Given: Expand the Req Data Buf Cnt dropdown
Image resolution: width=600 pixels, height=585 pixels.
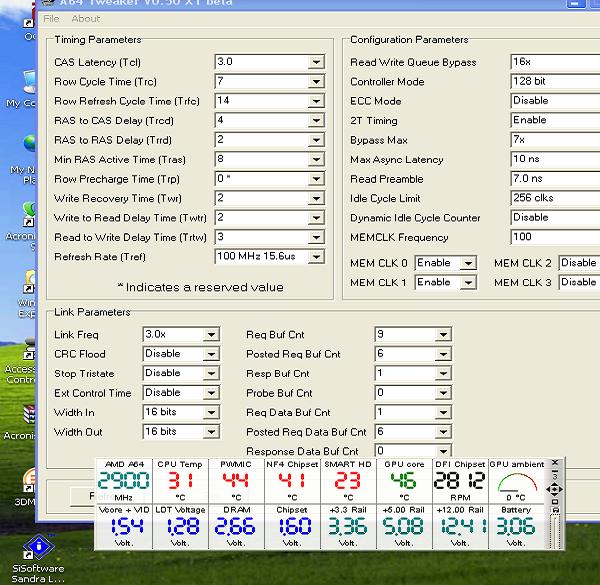Looking at the screenshot, I should tap(443, 412).
